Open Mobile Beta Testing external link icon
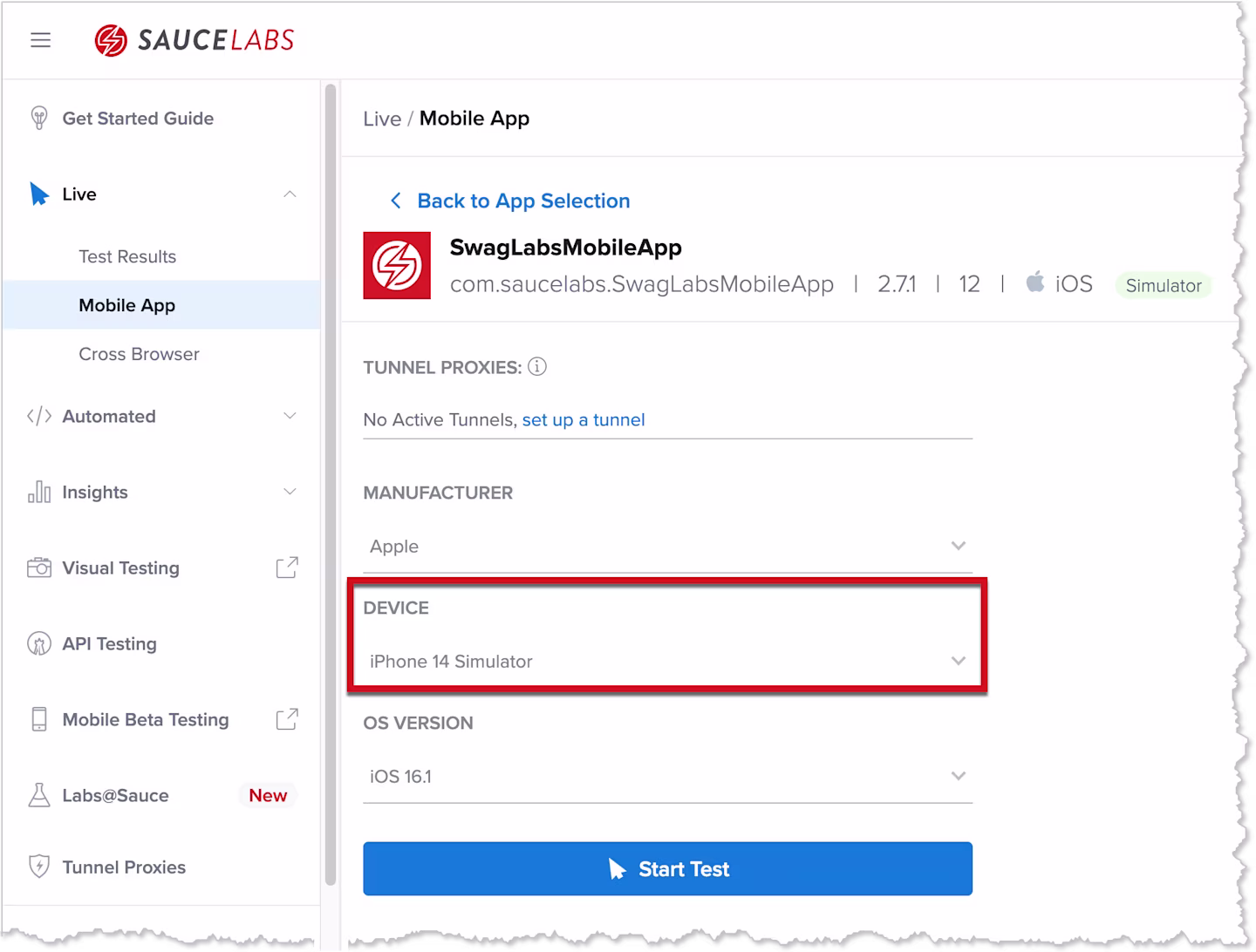The image size is (1256, 952). pyautogui.click(x=287, y=719)
